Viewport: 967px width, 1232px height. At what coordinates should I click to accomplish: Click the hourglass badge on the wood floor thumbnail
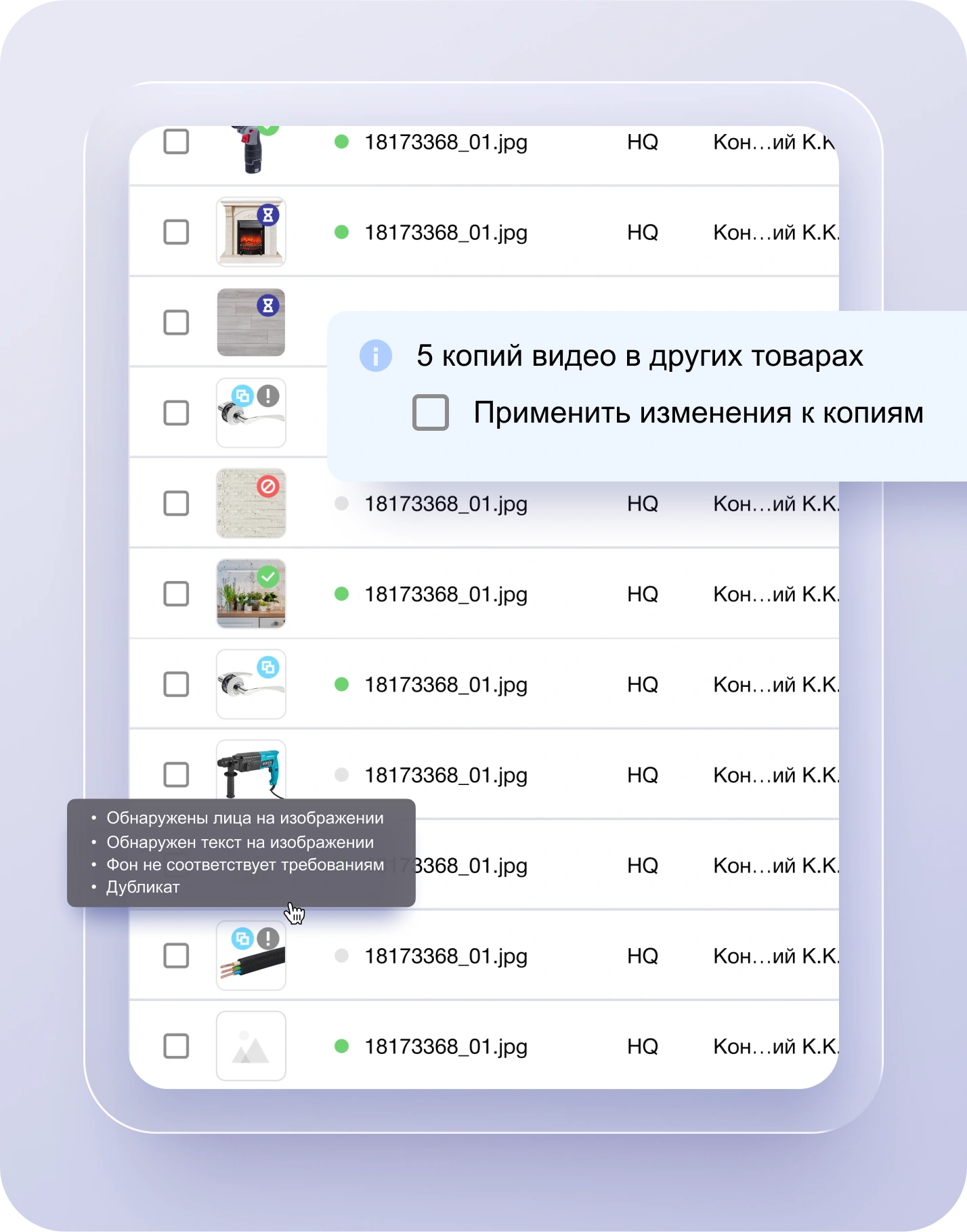tap(268, 305)
